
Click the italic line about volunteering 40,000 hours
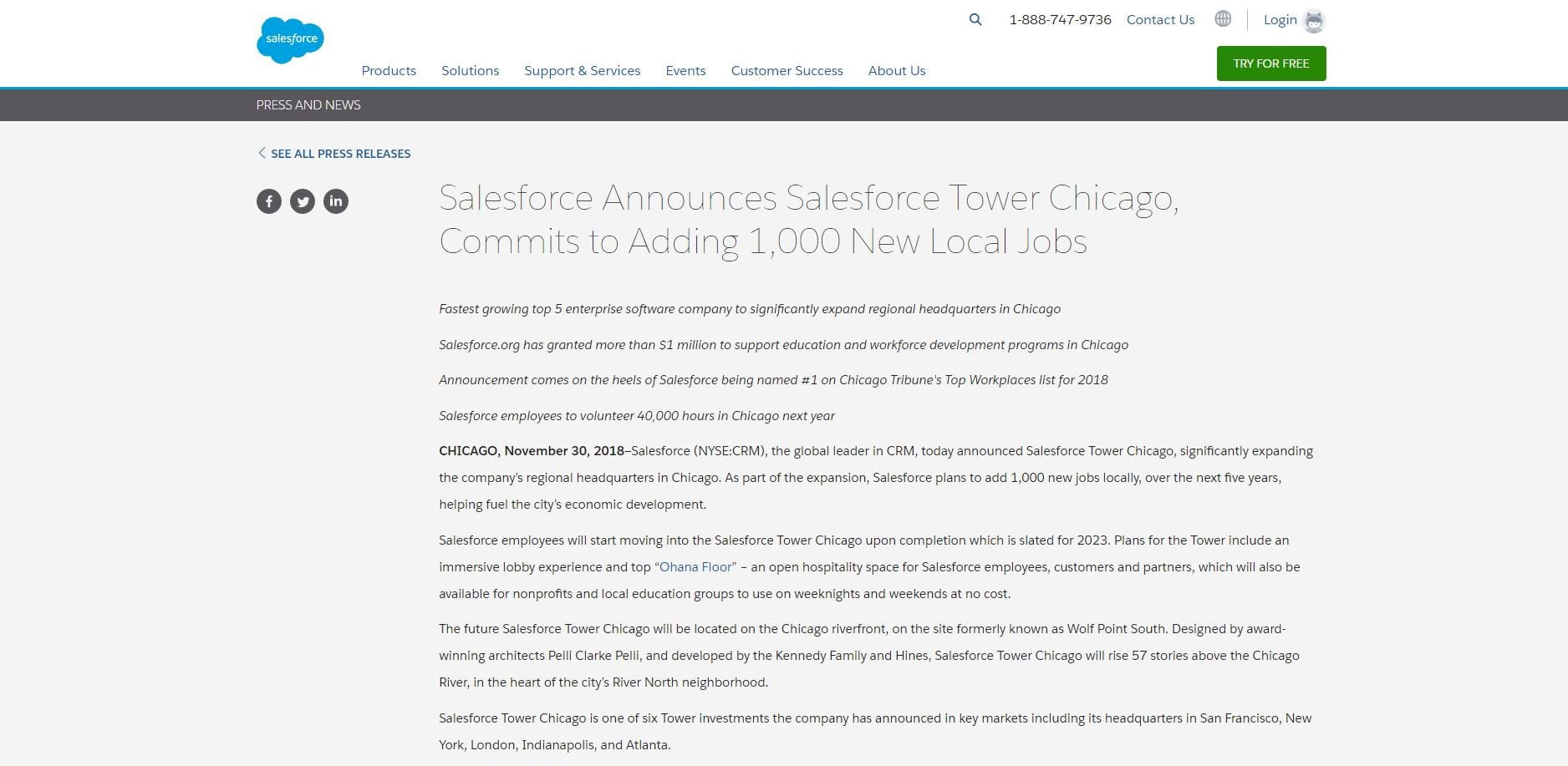pyautogui.click(x=637, y=416)
